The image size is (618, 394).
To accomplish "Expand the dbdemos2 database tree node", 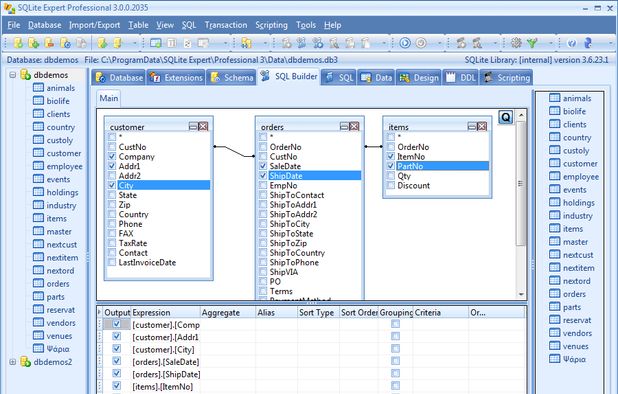I will 12,362.
